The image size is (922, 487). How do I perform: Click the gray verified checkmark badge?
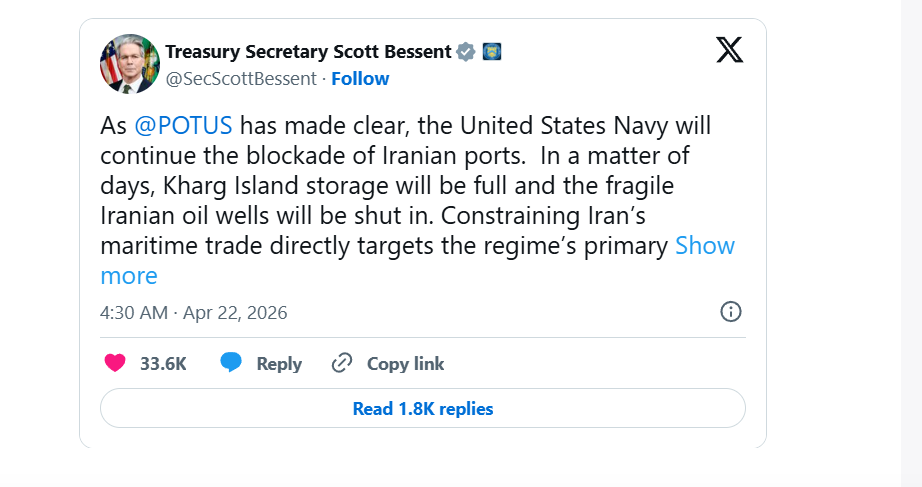point(466,52)
